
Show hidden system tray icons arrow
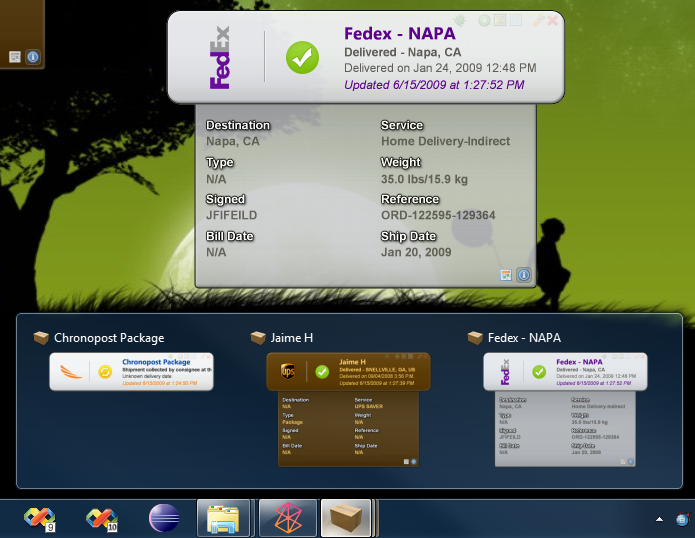[x=660, y=519]
